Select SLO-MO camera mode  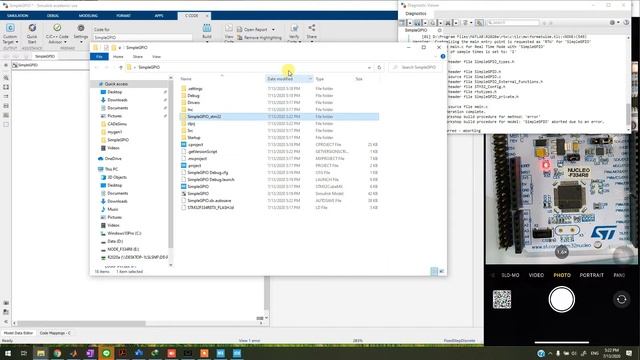point(510,275)
